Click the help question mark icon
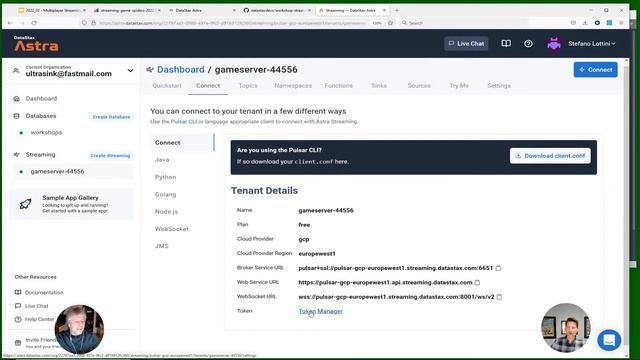This screenshot has width=640, height=360. [528, 43]
